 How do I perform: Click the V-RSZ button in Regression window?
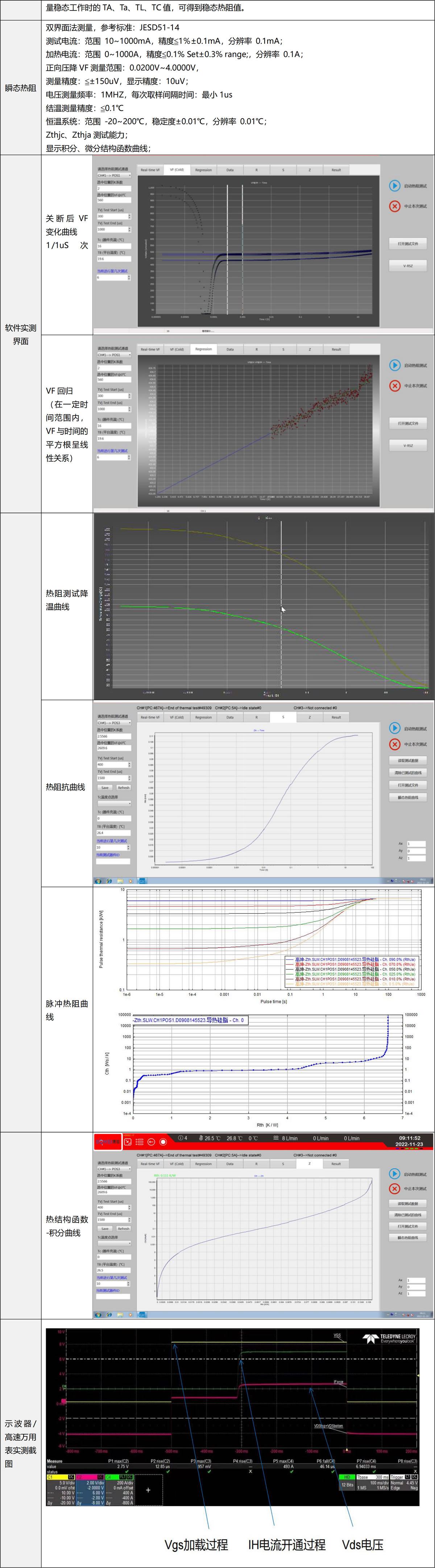point(408,446)
